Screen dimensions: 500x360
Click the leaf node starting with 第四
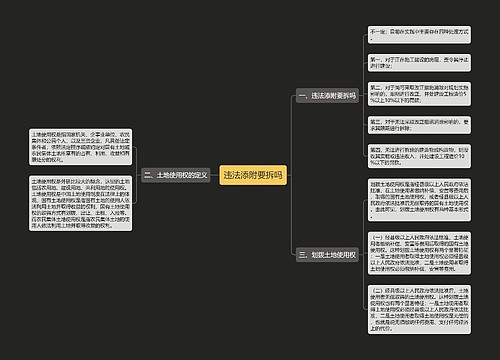[419, 156]
